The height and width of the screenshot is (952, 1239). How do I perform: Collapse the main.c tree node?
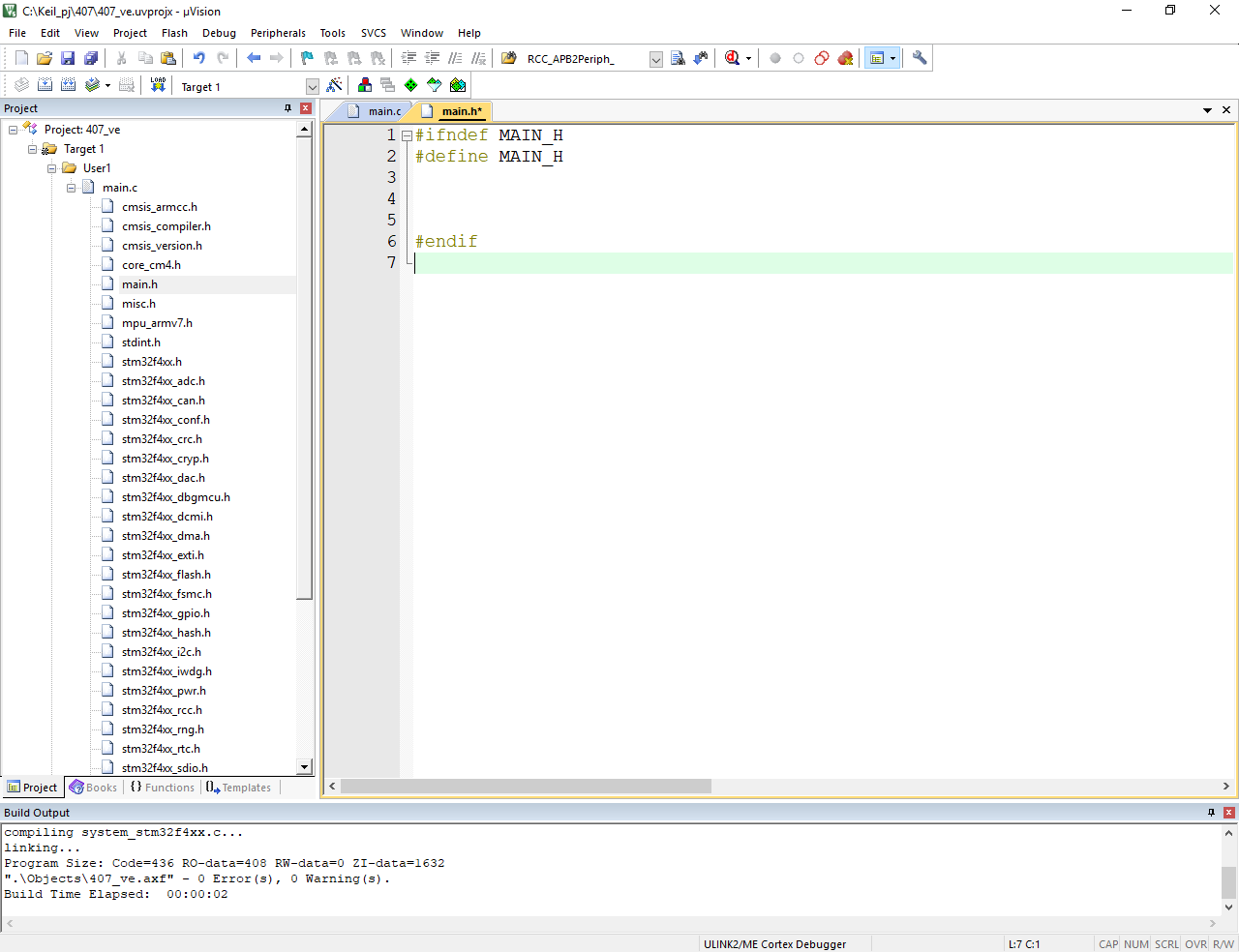pyautogui.click(x=71, y=188)
